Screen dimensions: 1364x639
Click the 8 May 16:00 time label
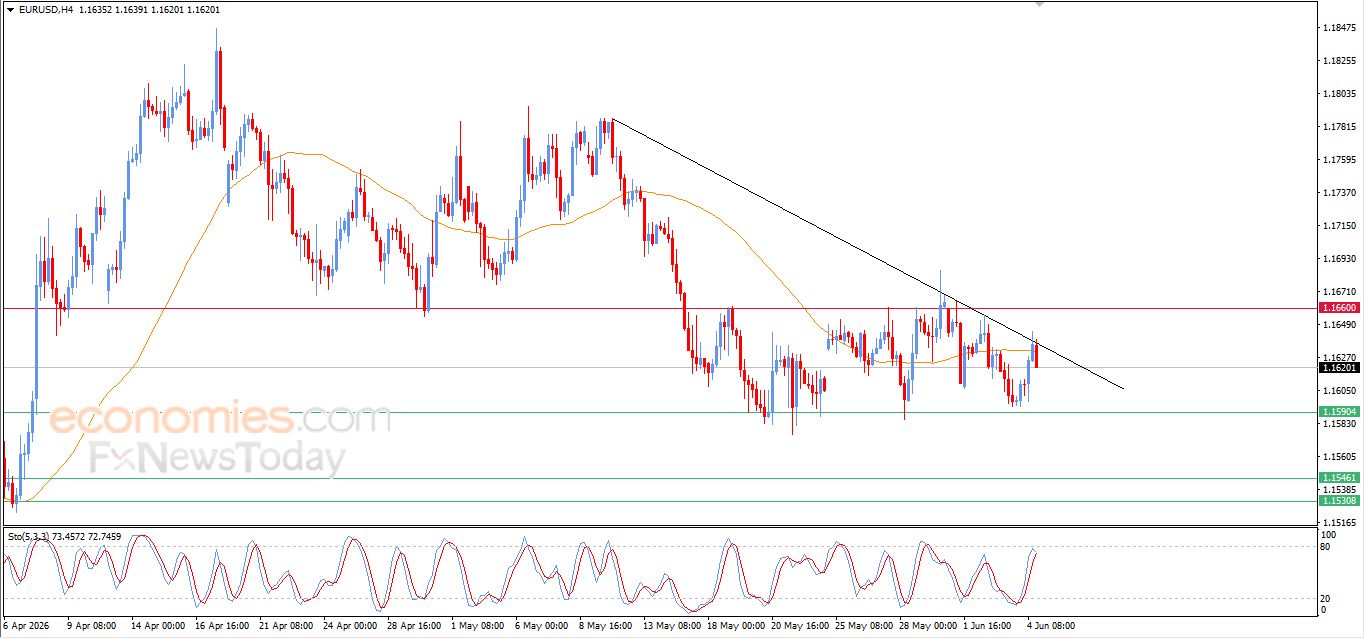click(x=607, y=626)
